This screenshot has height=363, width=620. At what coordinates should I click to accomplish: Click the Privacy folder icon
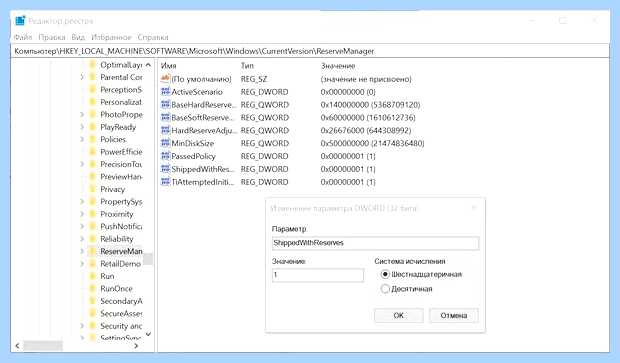(x=92, y=189)
